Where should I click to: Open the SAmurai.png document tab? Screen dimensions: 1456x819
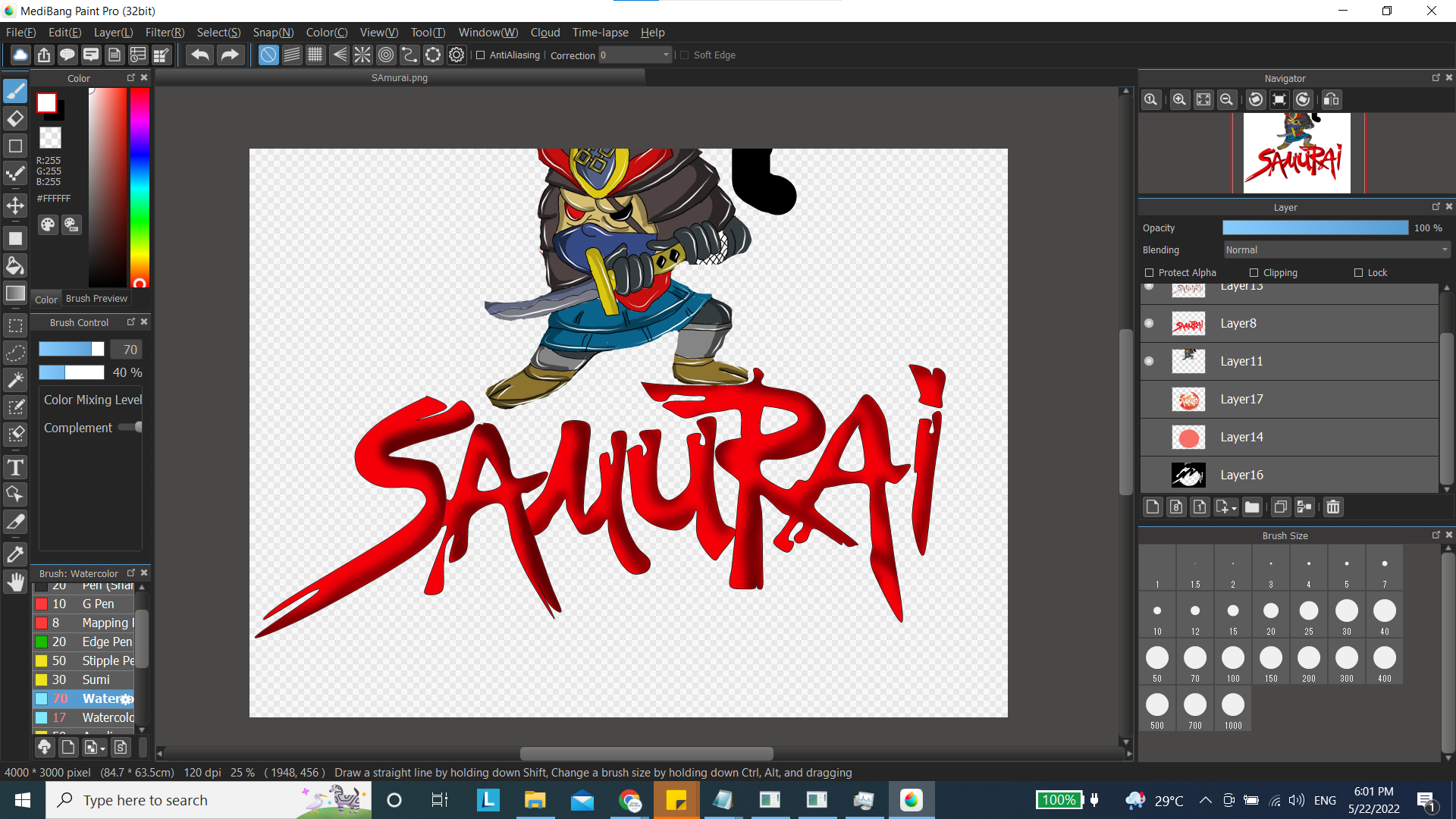400,77
